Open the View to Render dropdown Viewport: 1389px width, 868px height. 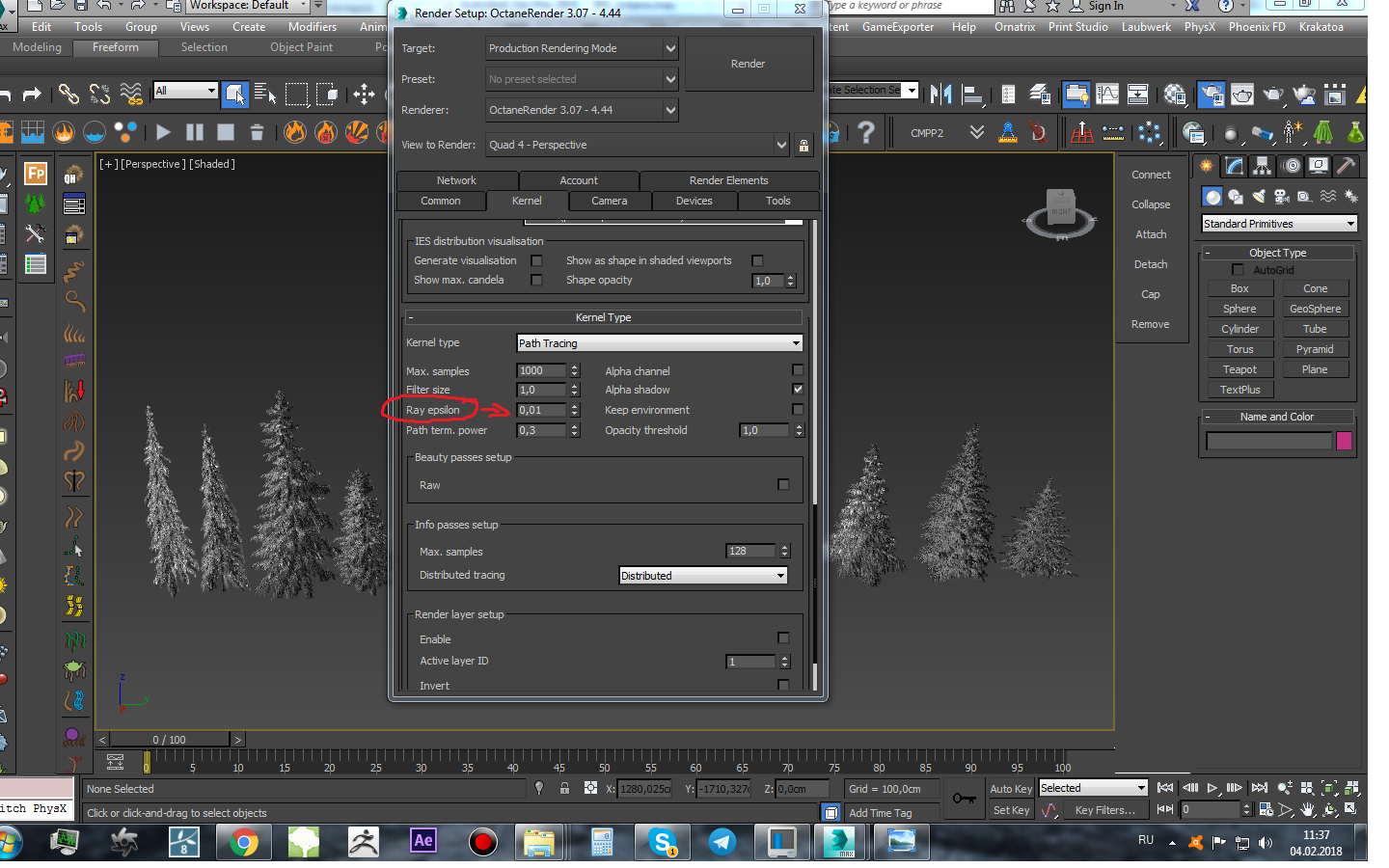click(x=638, y=145)
